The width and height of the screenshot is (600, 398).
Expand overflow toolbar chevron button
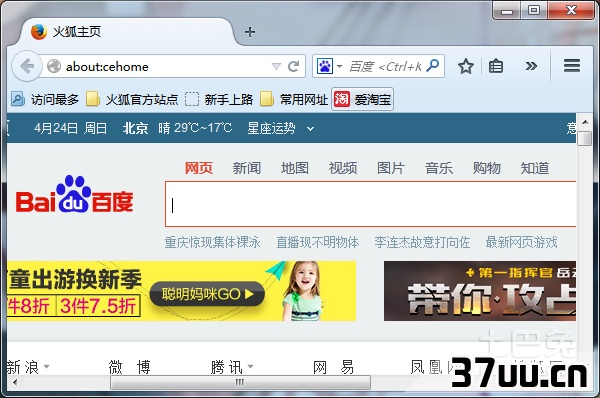[x=531, y=66]
